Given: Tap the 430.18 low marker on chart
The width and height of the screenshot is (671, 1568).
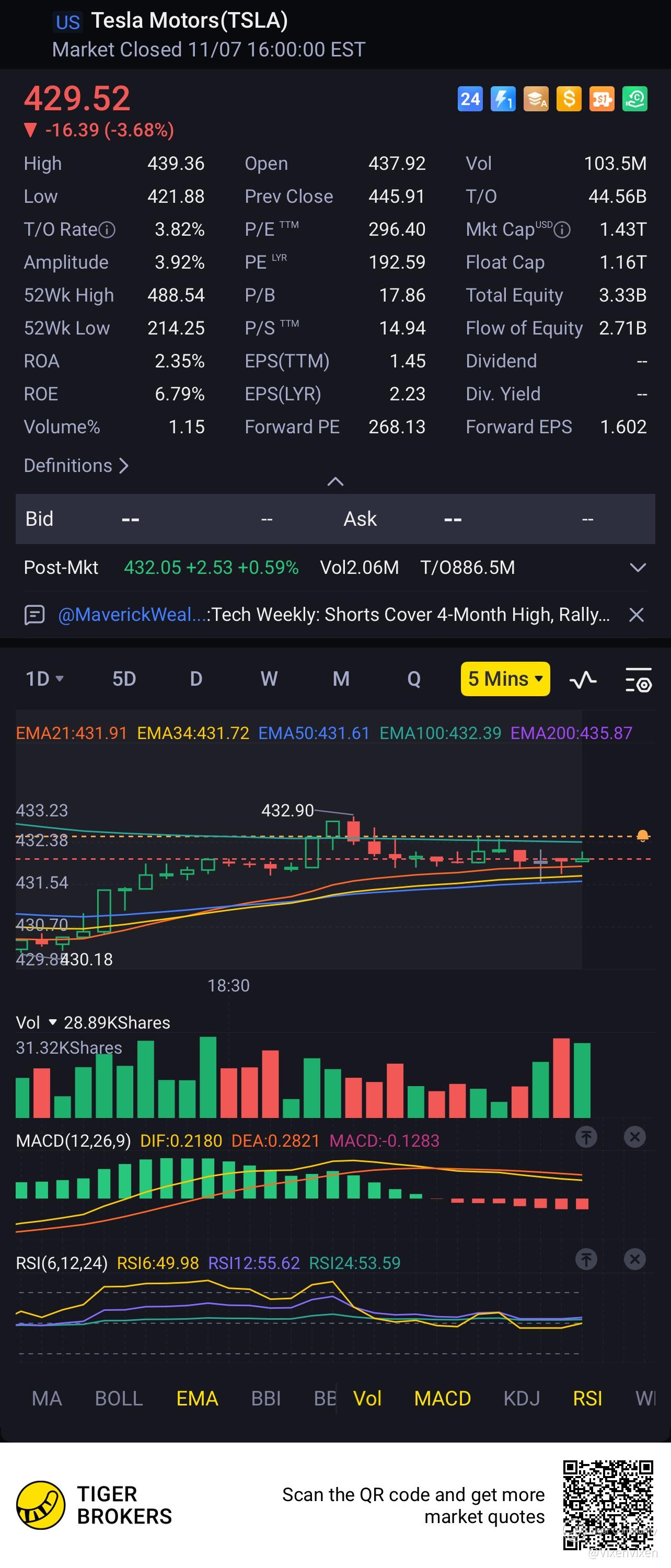Looking at the screenshot, I should click(86, 959).
